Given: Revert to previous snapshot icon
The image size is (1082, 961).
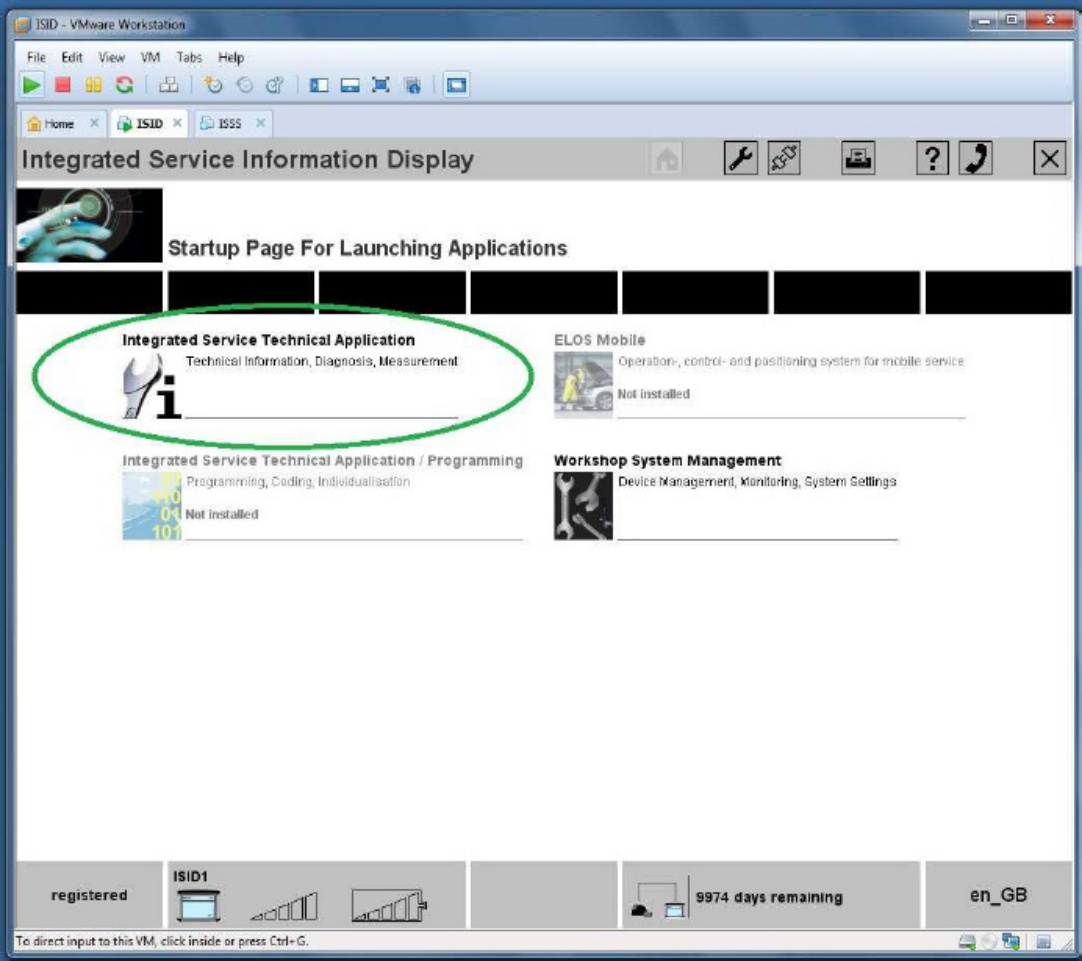Looking at the screenshot, I should tap(244, 85).
